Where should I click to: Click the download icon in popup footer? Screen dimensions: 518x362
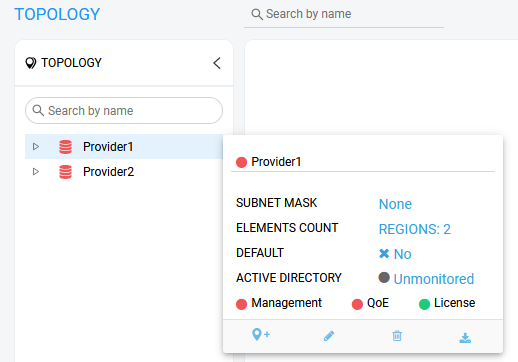(x=465, y=338)
